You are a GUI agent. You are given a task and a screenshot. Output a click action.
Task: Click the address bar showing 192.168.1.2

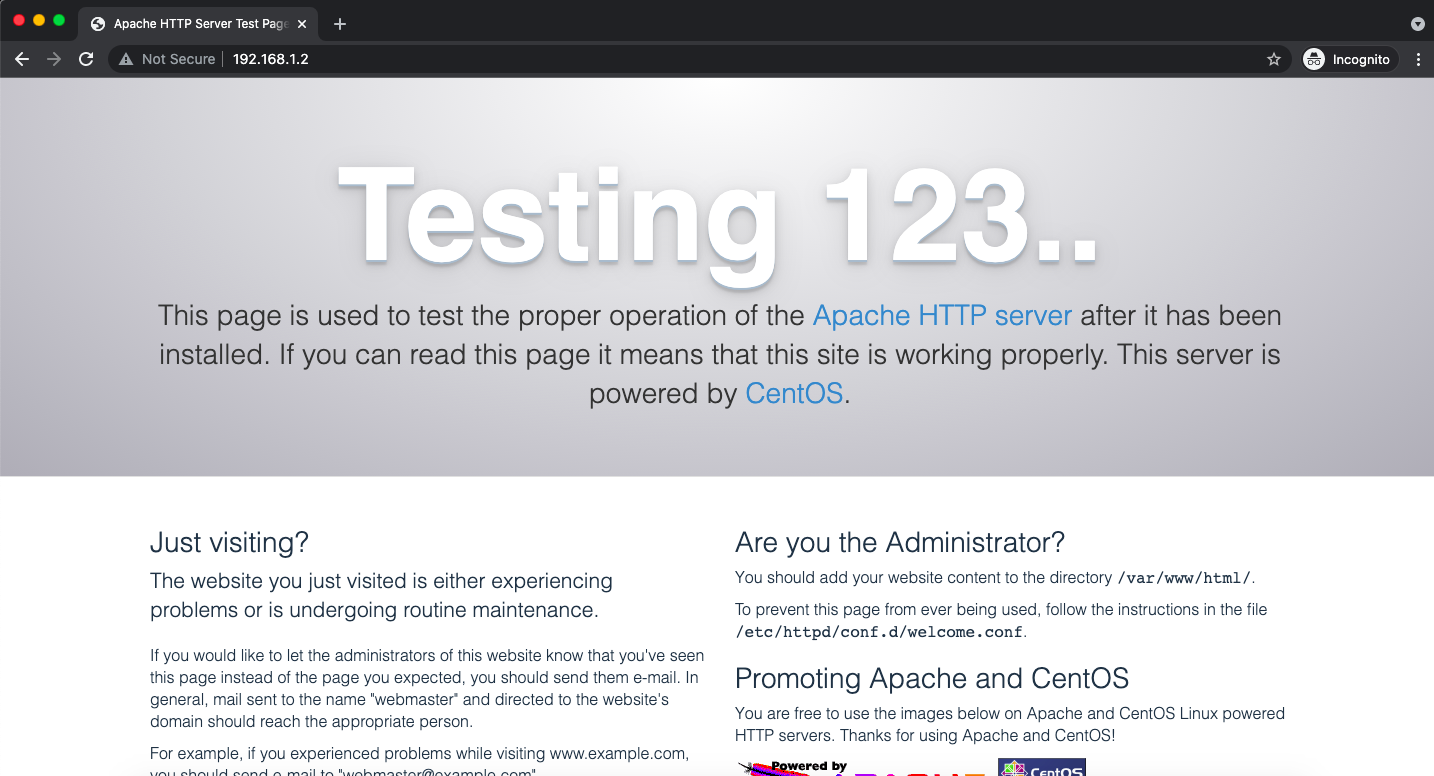[700, 59]
